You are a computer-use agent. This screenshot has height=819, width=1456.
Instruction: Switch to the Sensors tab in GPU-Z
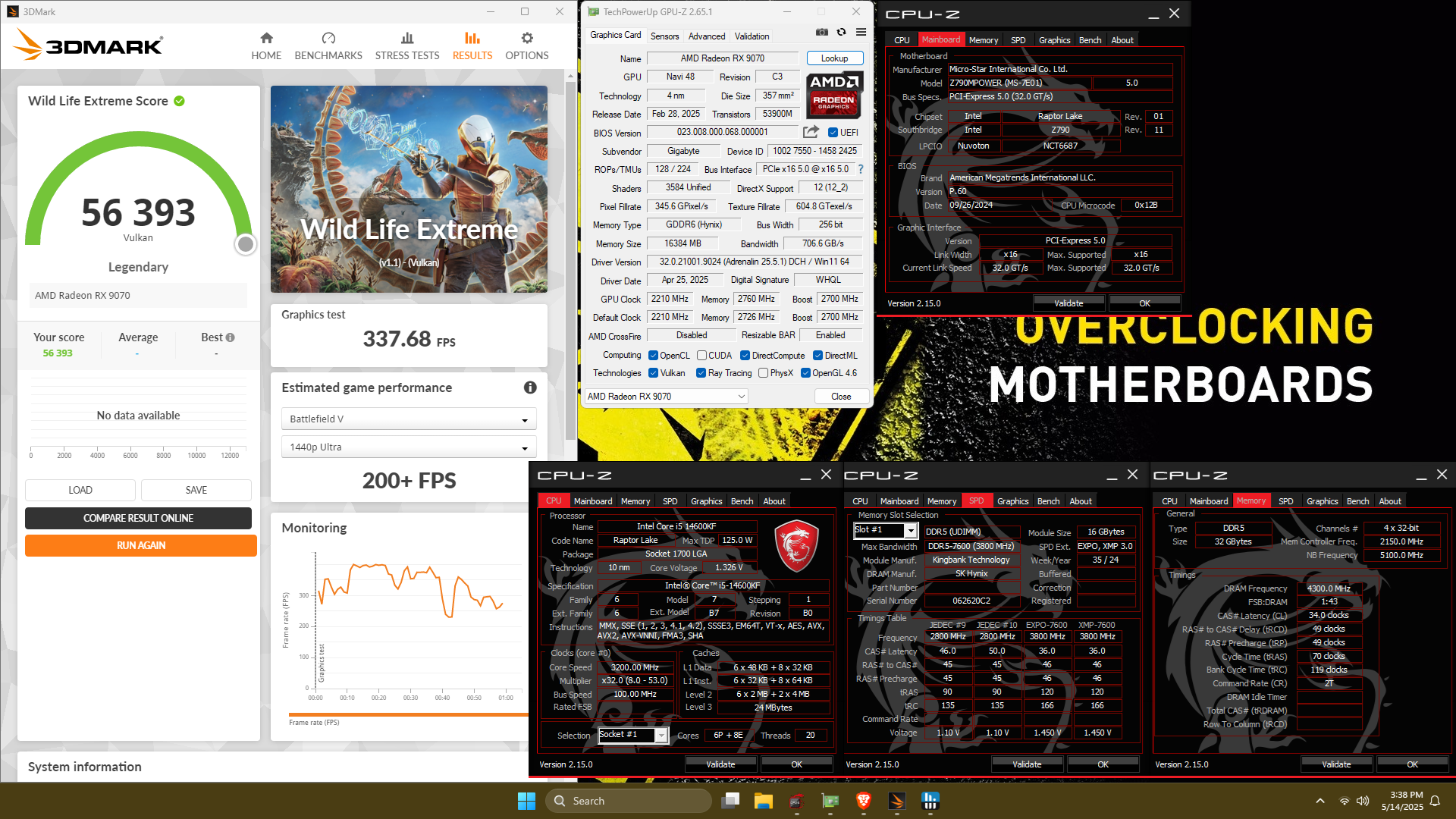click(664, 36)
